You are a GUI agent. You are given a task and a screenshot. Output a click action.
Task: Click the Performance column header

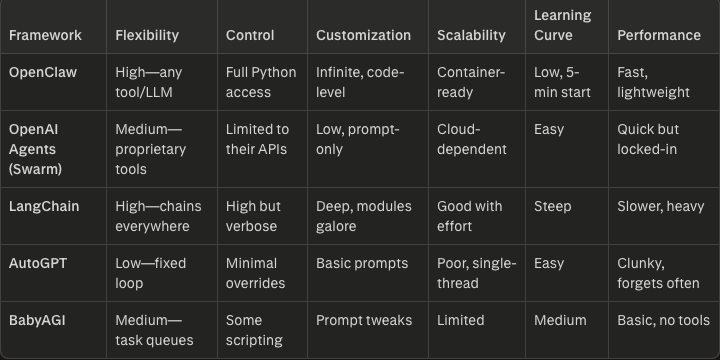659,35
